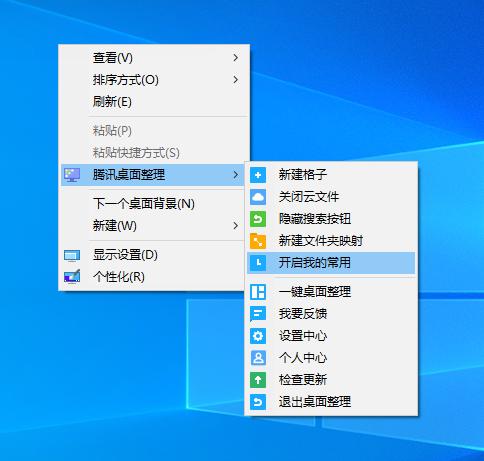Click the orange icon beside 新建文件夹映射
The image size is (484, 461).
258,241
